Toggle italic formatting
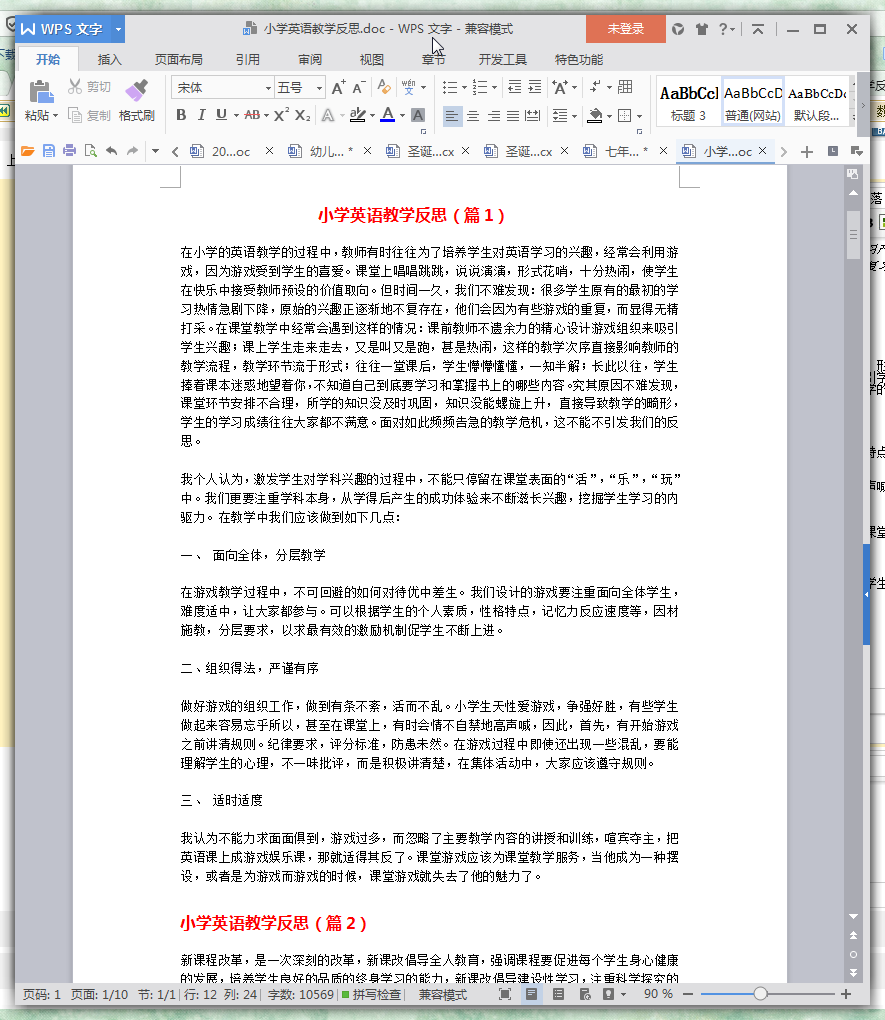Viewport: 885px width, 1020px height. tap(201, 115)
